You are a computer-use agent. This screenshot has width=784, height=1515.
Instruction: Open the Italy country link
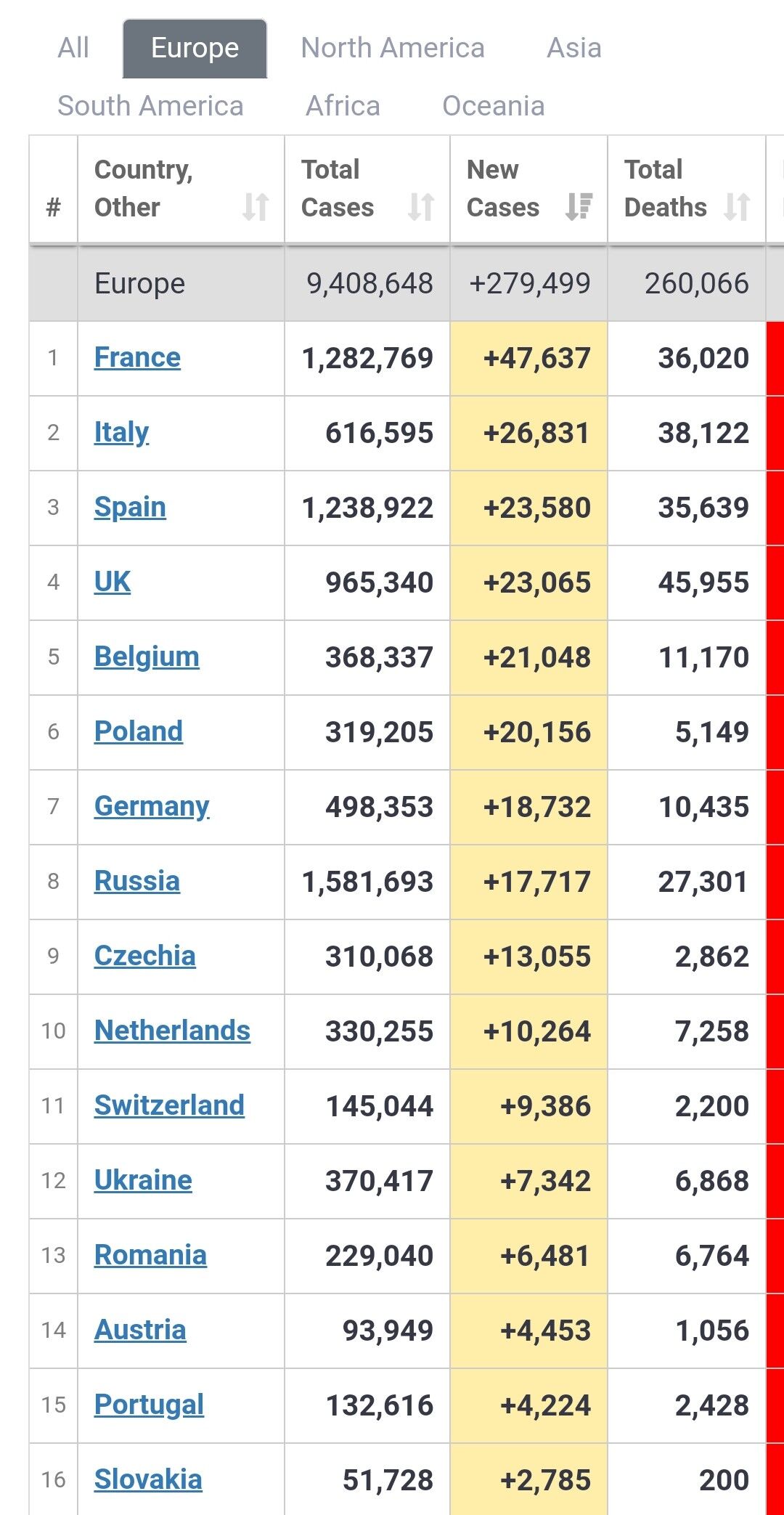[x=121, y=432]
